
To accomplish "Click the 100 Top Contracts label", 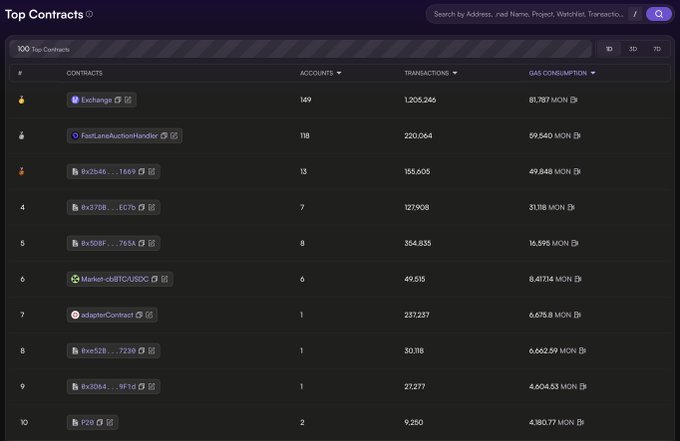I will coord(43,49).
